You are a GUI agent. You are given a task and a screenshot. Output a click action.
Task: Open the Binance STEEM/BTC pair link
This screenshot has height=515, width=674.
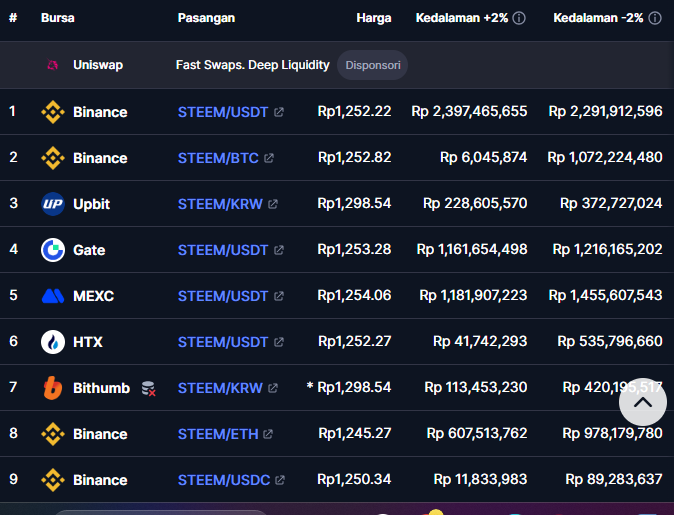click(x=218, y=158)
